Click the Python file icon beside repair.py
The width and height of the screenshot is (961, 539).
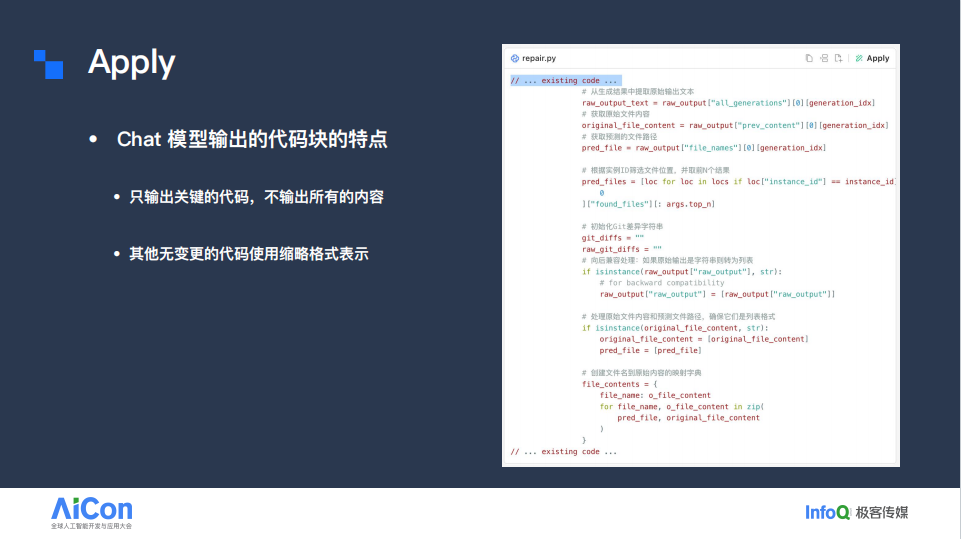[515, 58]
